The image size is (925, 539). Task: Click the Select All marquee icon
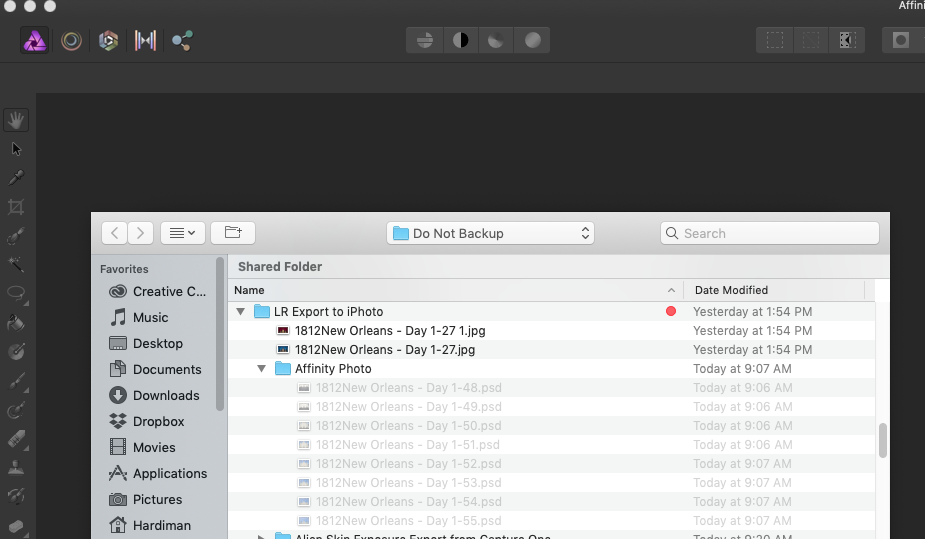point(775,40)
